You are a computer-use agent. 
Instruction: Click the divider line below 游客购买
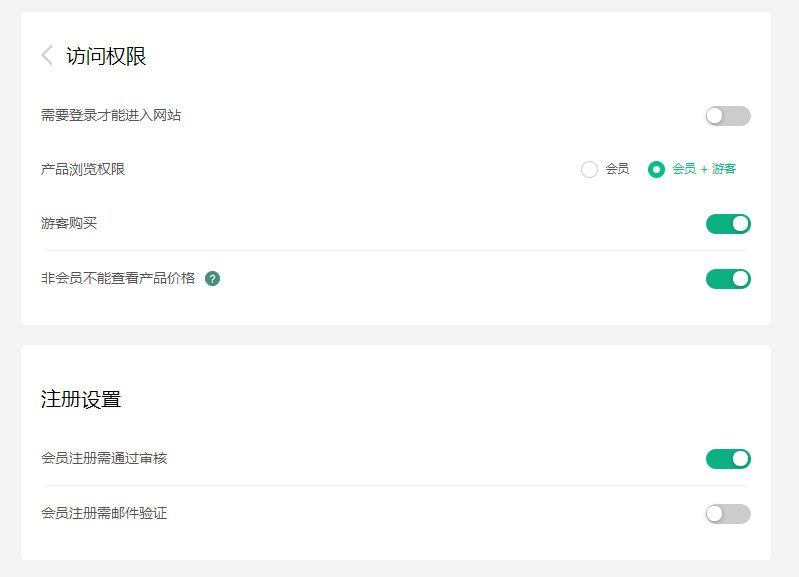pos(395,251)
